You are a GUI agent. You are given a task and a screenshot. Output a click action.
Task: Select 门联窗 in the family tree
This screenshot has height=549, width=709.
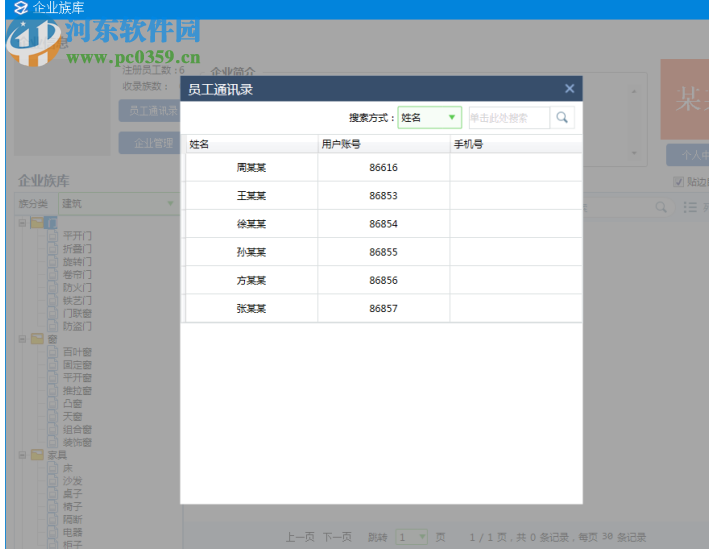[x=77, y=313]
